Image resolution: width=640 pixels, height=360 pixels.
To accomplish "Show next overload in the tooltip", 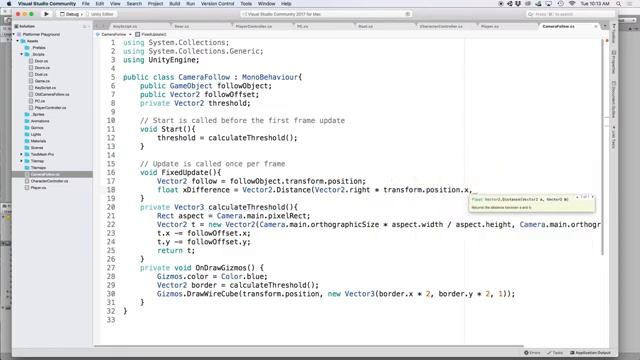I will click(592, 197).
